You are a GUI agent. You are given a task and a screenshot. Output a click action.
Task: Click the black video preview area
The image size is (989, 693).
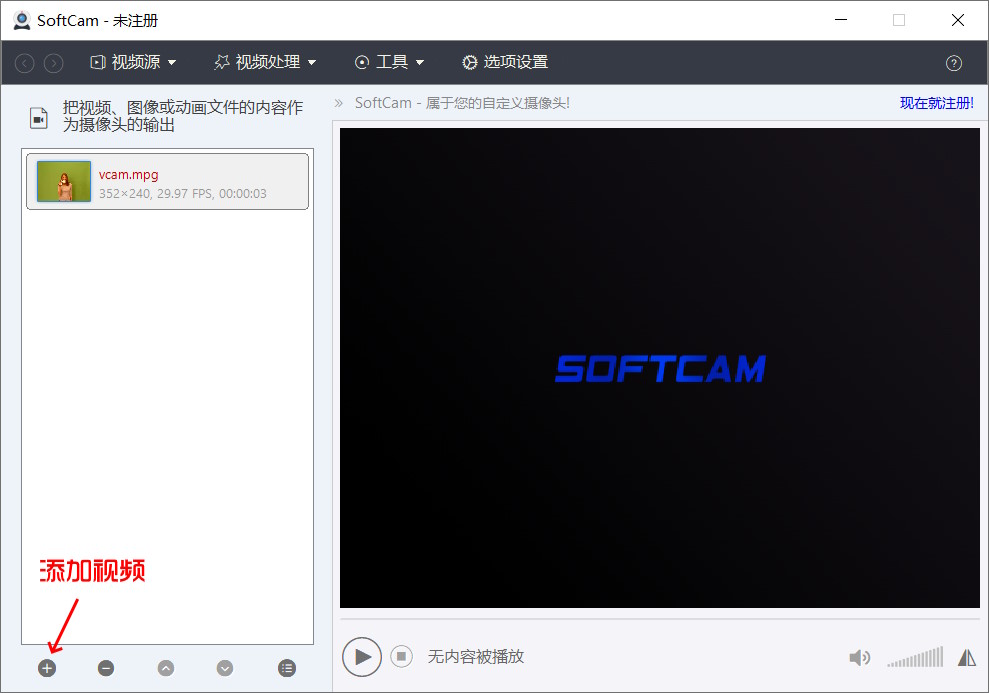660,368
